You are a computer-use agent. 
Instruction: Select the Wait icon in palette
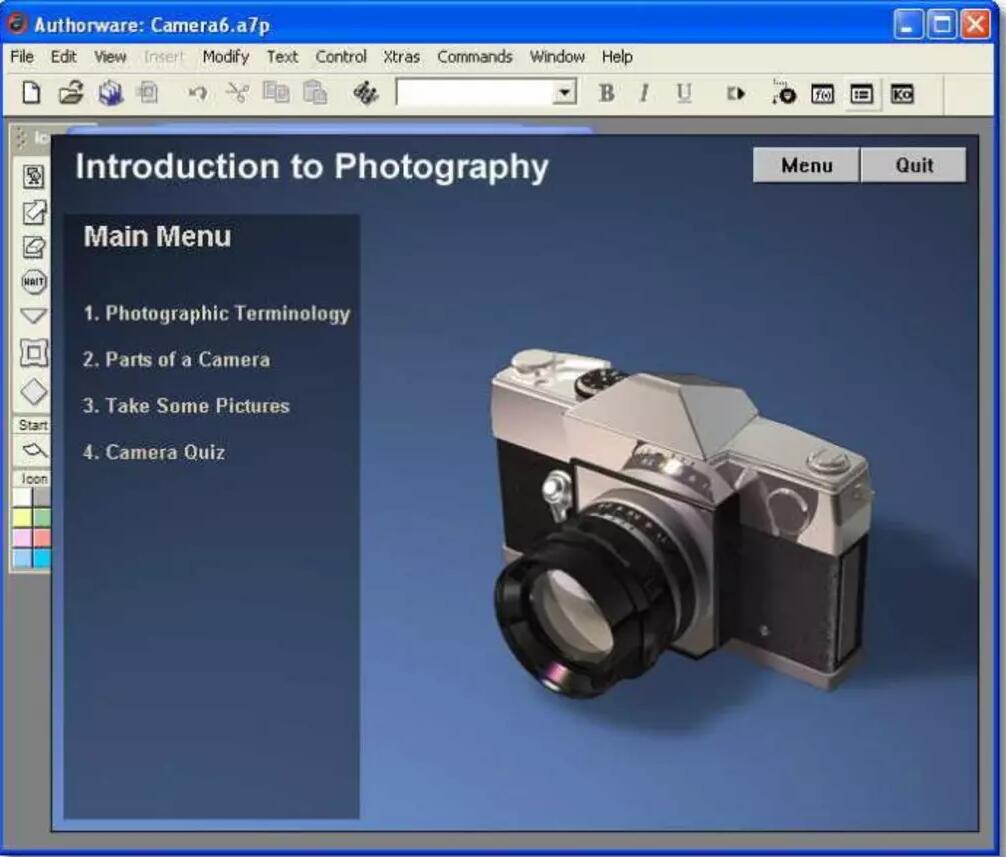tap(34, 282)
